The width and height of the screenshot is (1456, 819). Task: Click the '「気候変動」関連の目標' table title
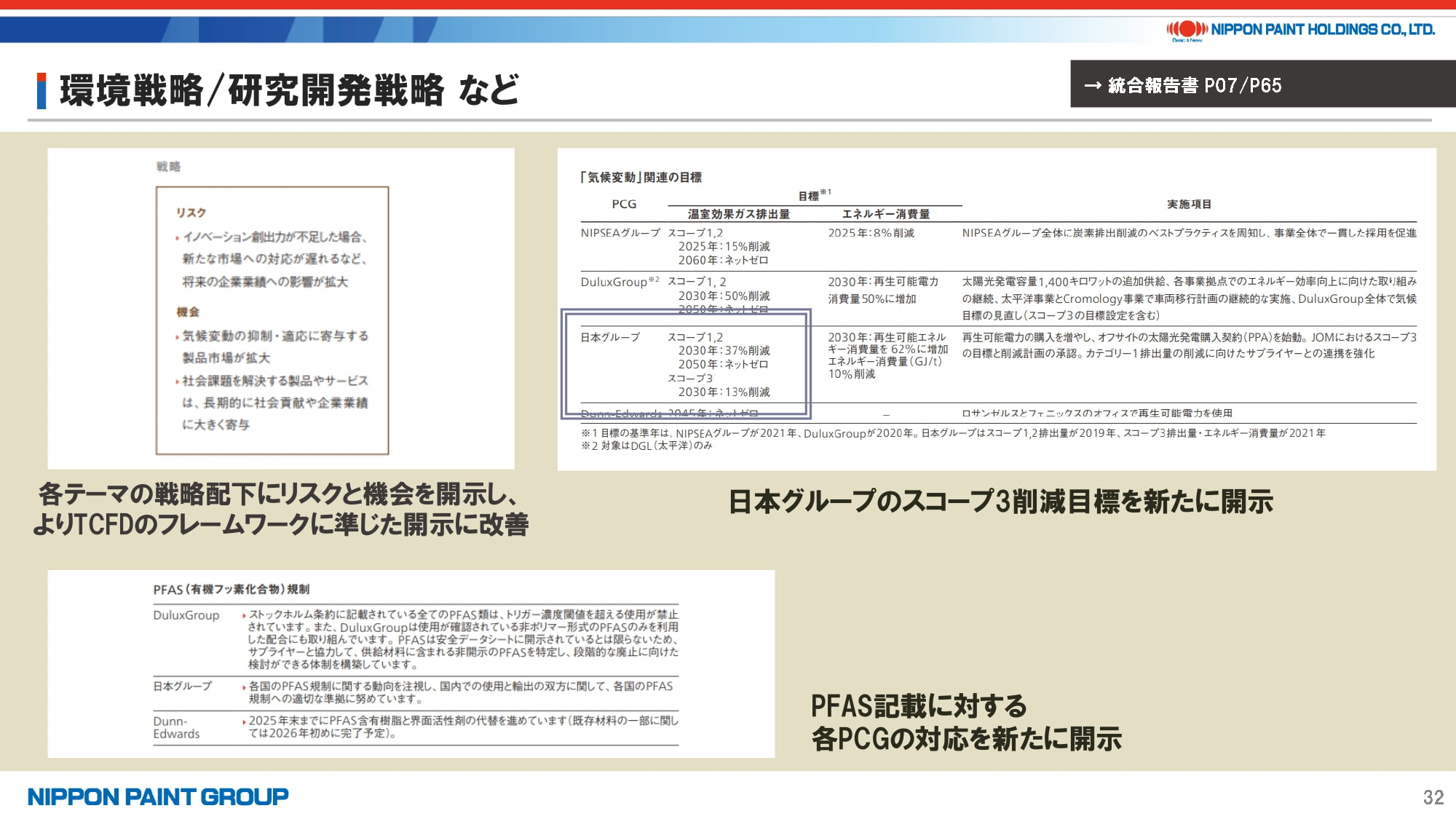point(641,177)
